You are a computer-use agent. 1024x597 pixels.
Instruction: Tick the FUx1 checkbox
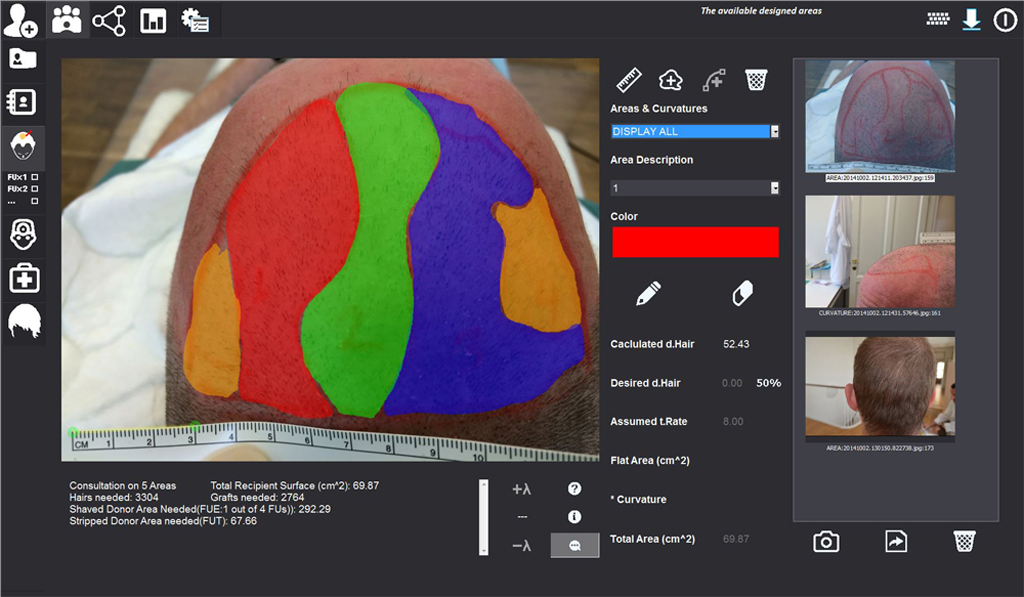[35, 176]
